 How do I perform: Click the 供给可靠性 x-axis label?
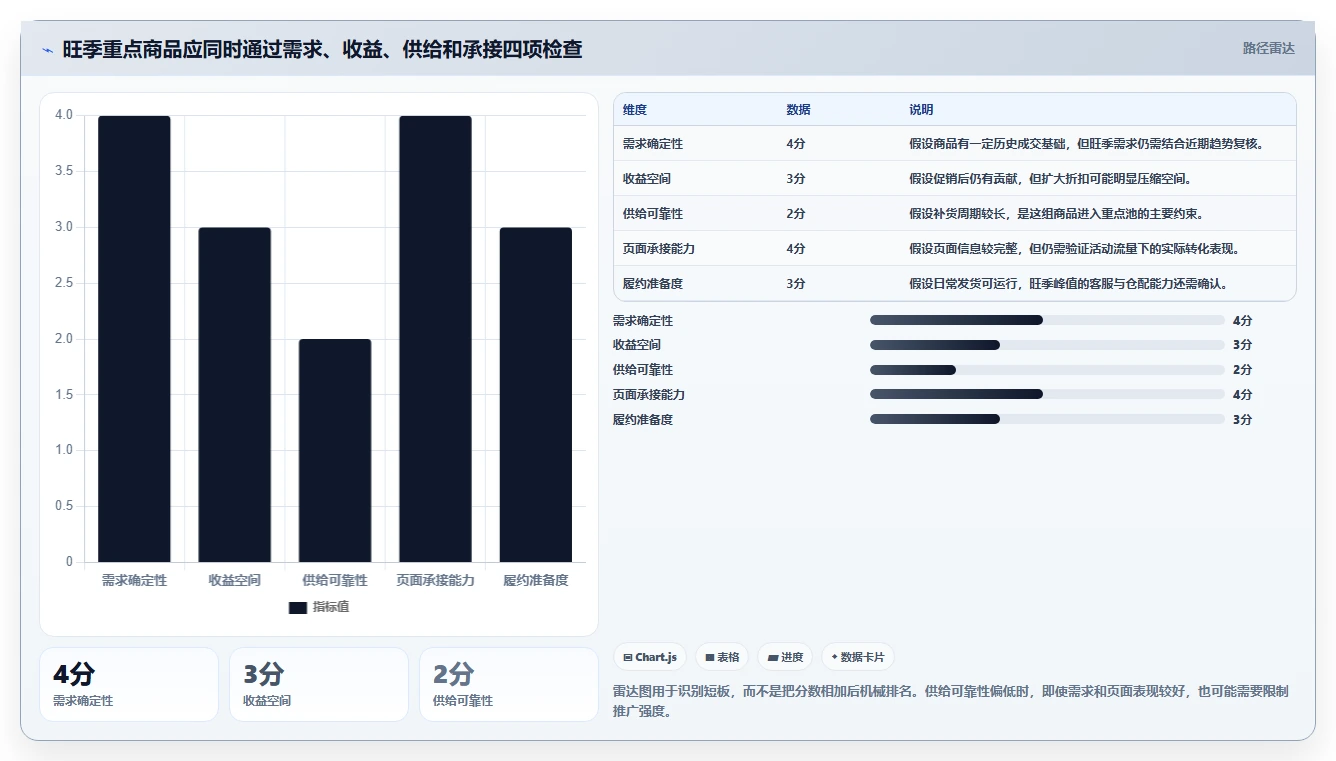click(x=335, y=580)
